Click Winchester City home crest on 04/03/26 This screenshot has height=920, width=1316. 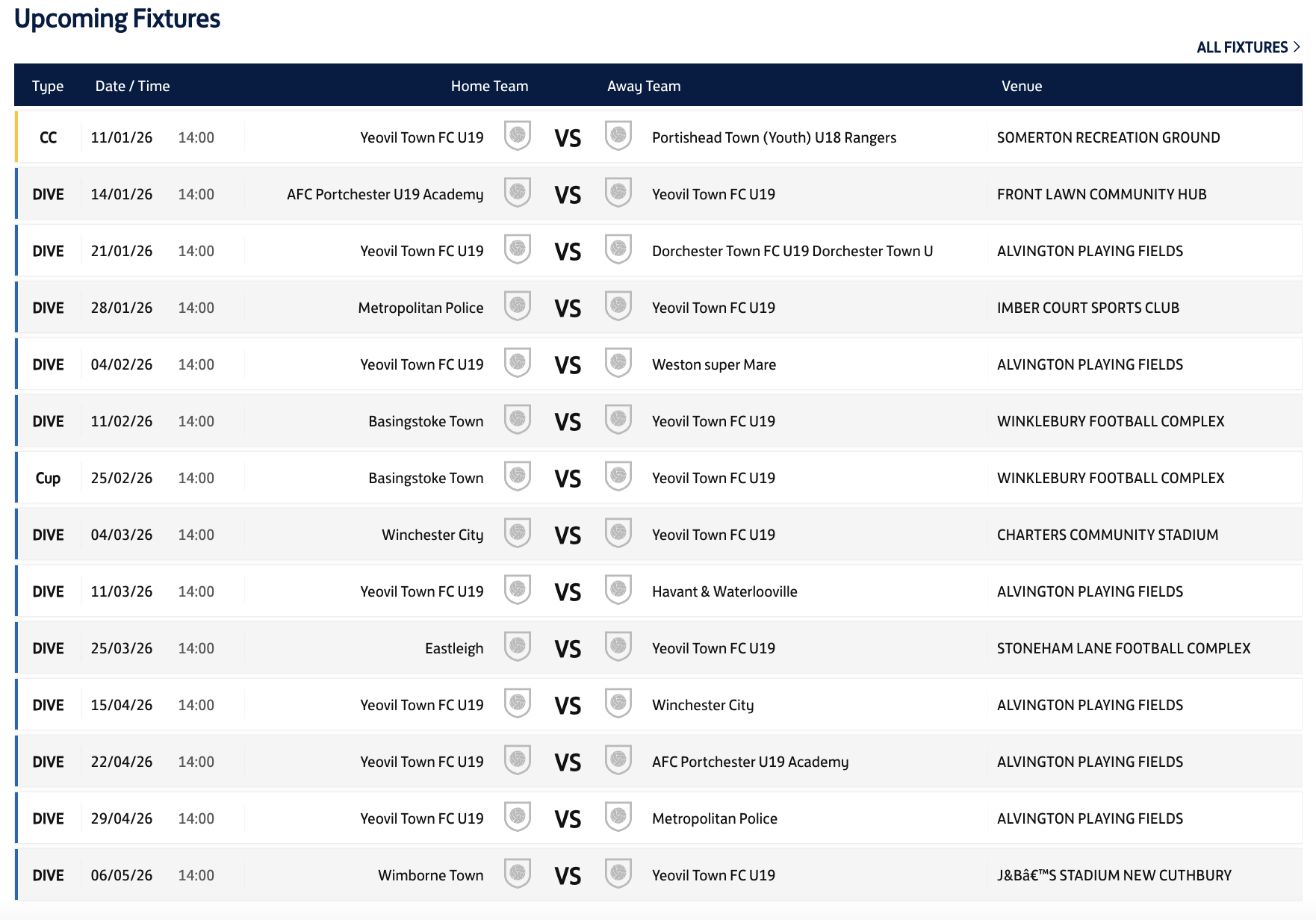[x=517, y=533]
